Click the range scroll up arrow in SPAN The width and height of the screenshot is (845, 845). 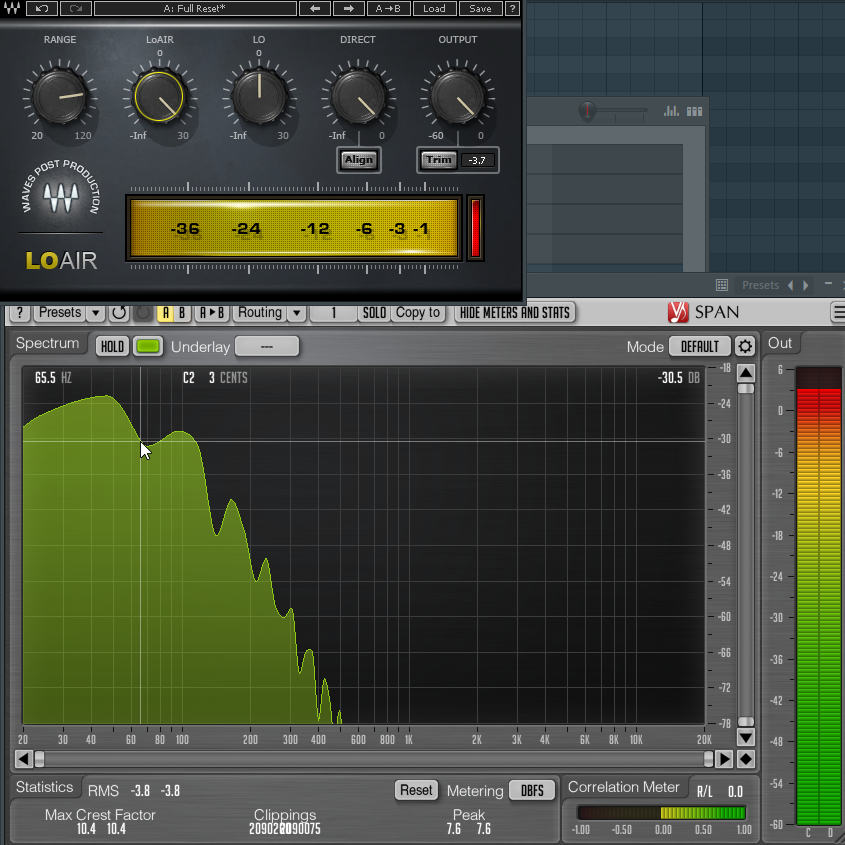(x=746, y=373)
